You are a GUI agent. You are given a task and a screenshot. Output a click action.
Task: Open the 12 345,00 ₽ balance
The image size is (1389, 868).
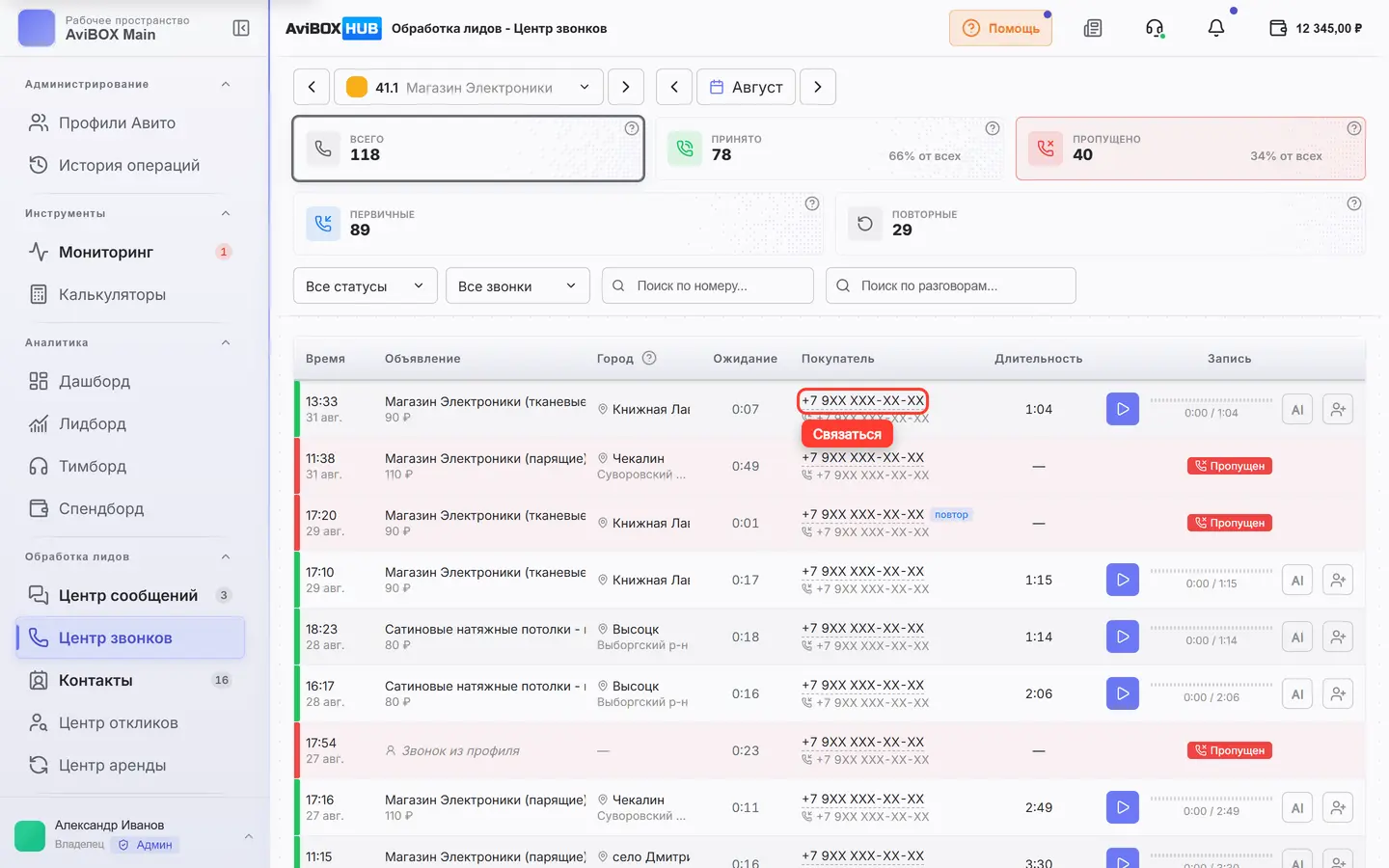1316,28
